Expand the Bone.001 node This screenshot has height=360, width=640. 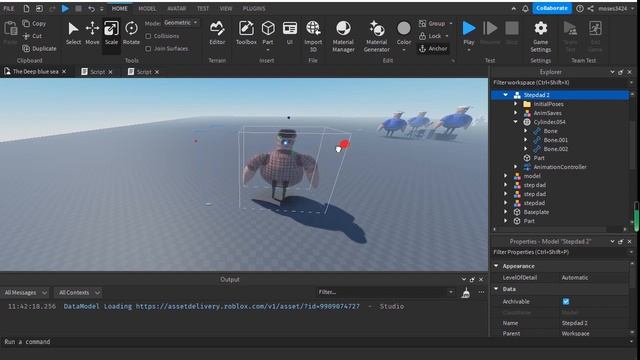(525, 140)
